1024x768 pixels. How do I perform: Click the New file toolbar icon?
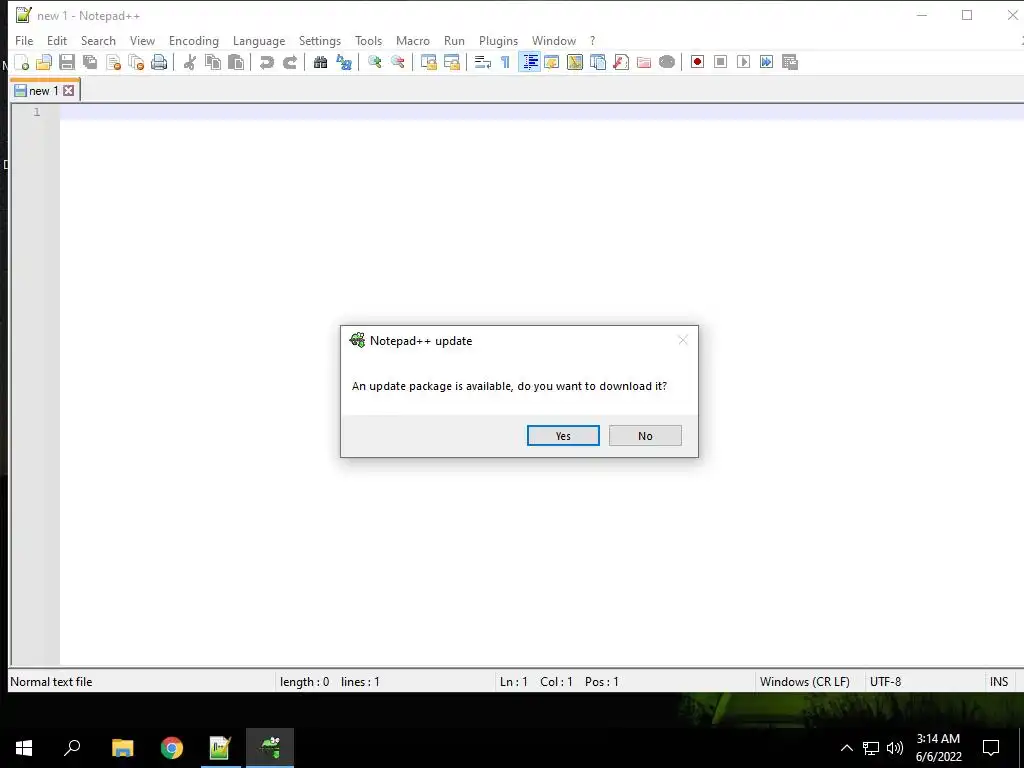click(x=22, y=62)
